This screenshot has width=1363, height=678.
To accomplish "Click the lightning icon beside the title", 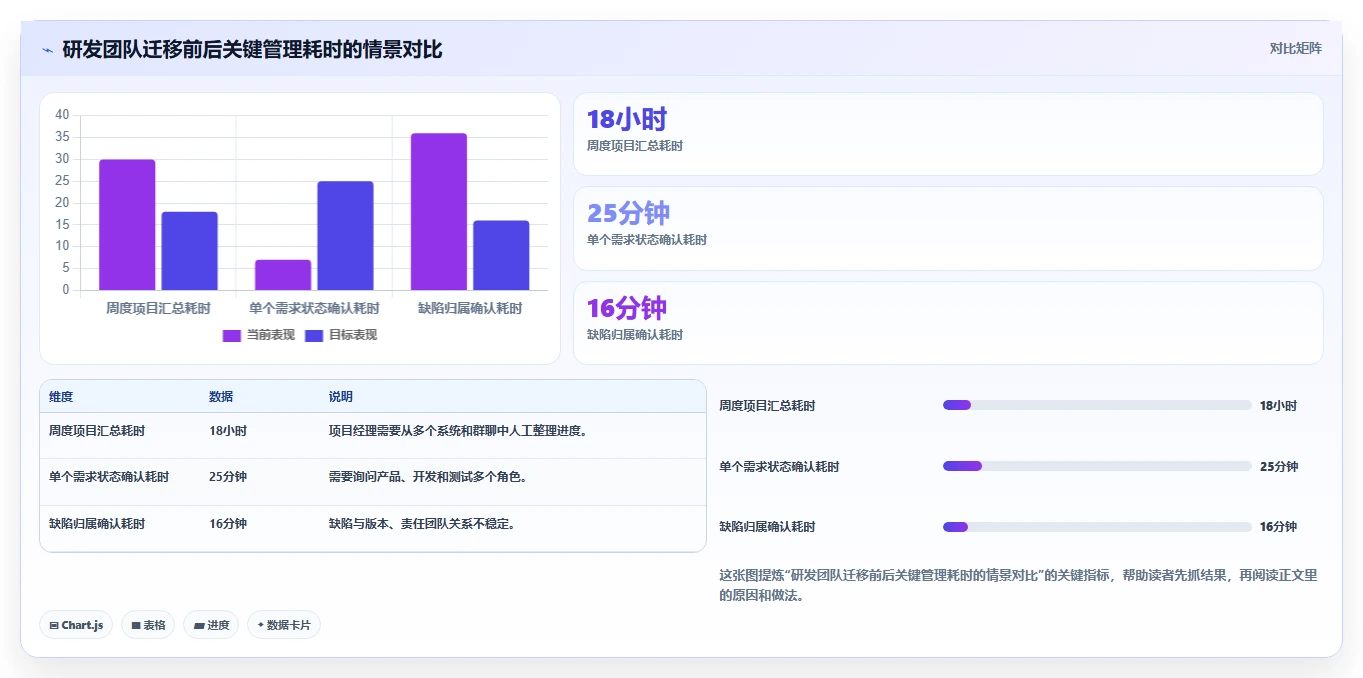I will click(x=47, y=50).
